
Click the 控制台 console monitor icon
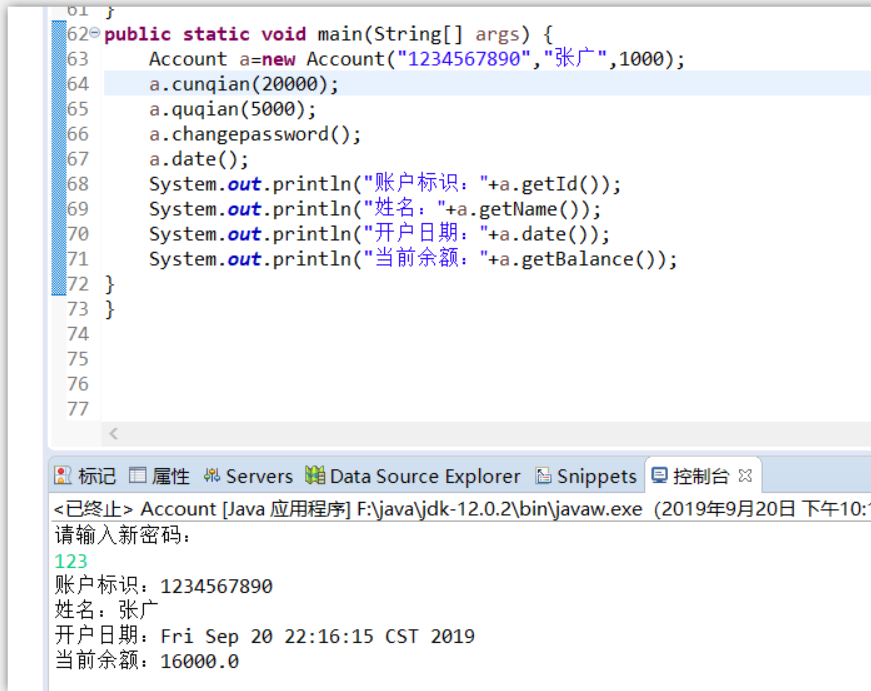click(x=659, y=476)
